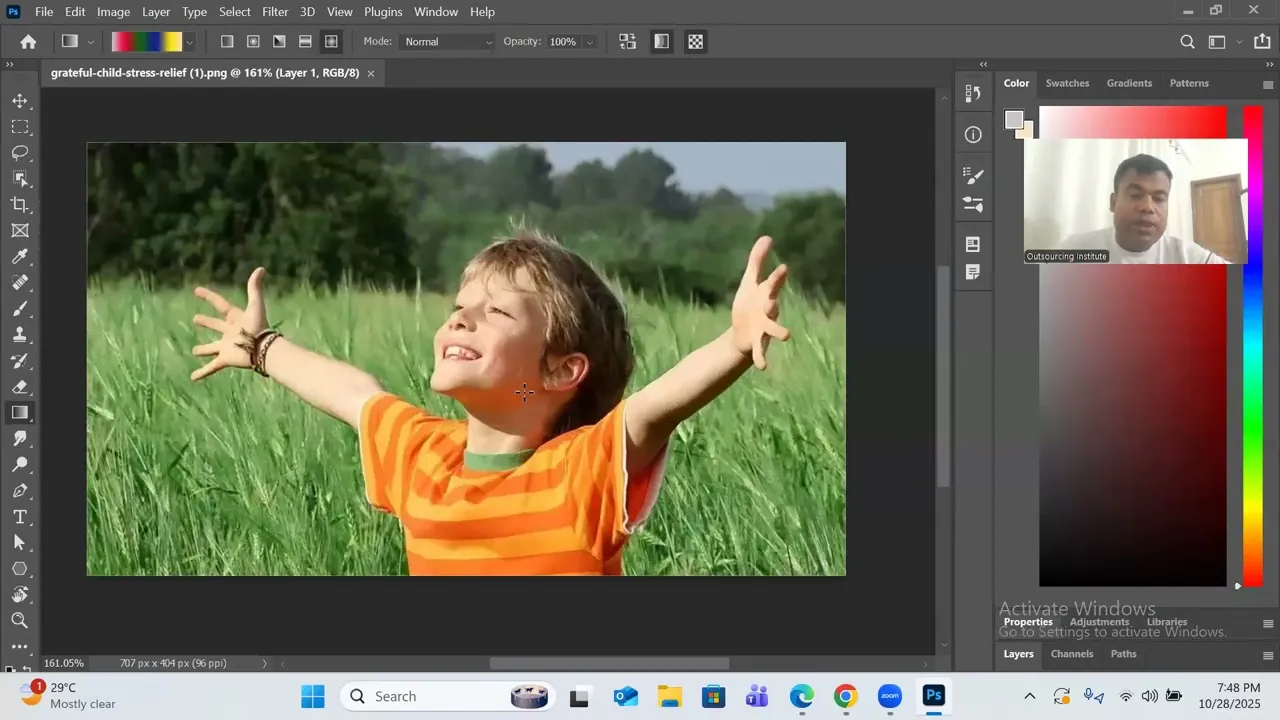Click the Opacity 100% input field

pos(562,42)
